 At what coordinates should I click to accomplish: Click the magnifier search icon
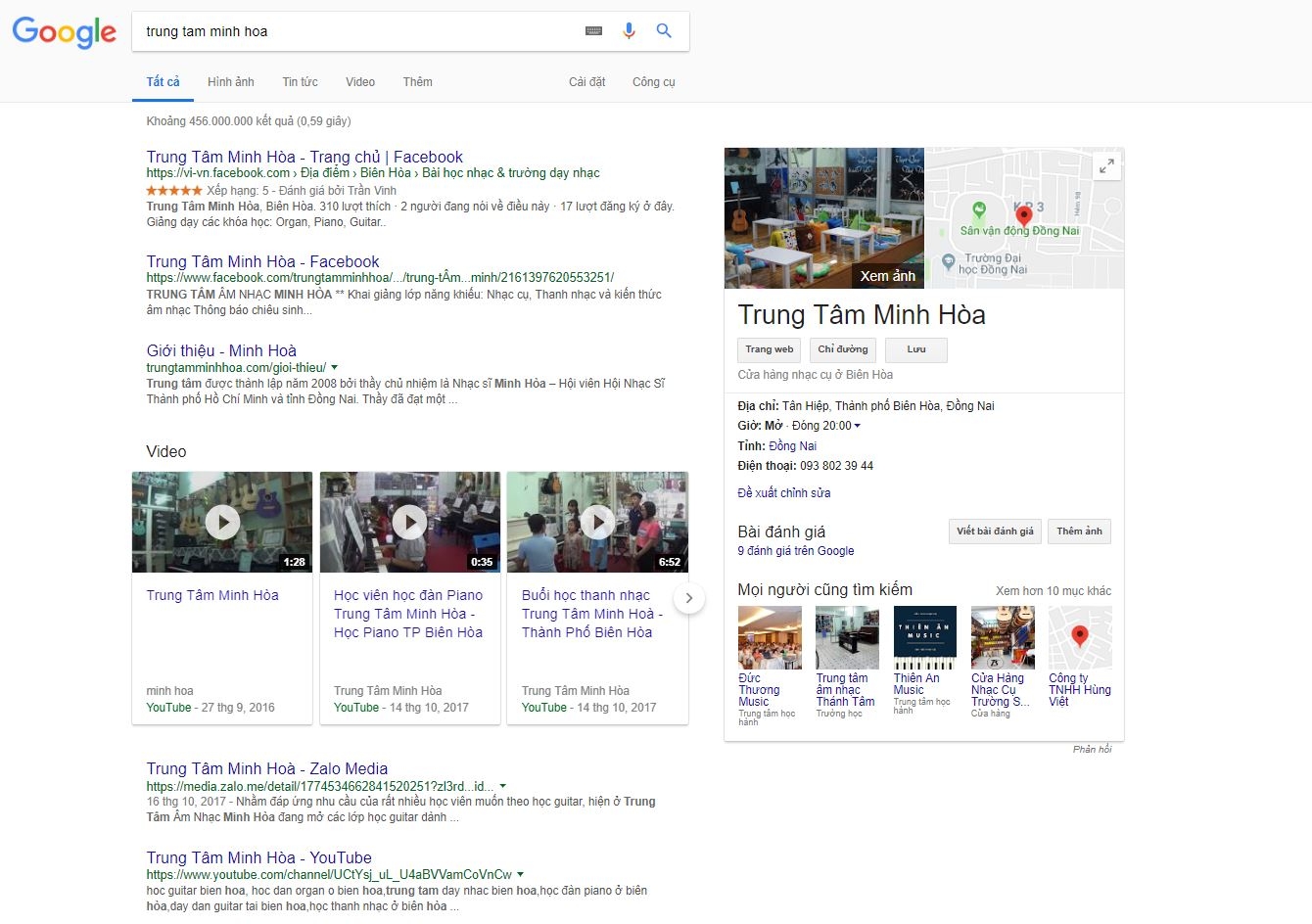pos(664,31)
